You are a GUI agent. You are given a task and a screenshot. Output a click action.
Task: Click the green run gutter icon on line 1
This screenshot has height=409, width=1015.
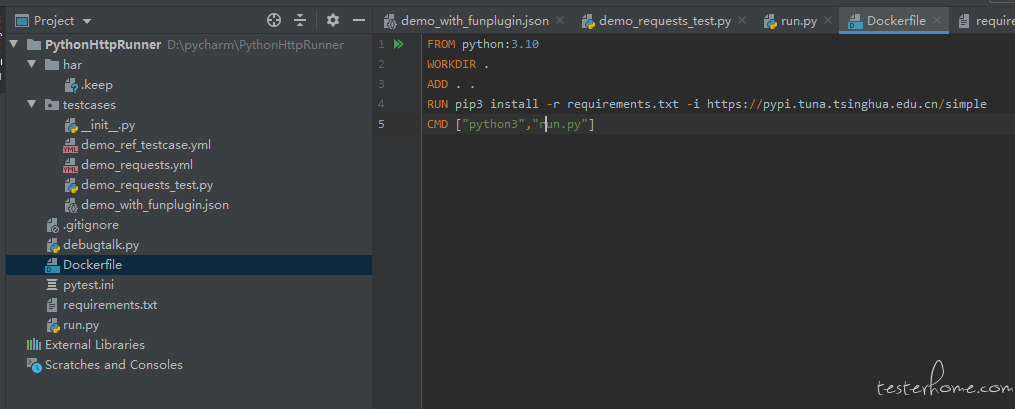[x=399, y=45]
